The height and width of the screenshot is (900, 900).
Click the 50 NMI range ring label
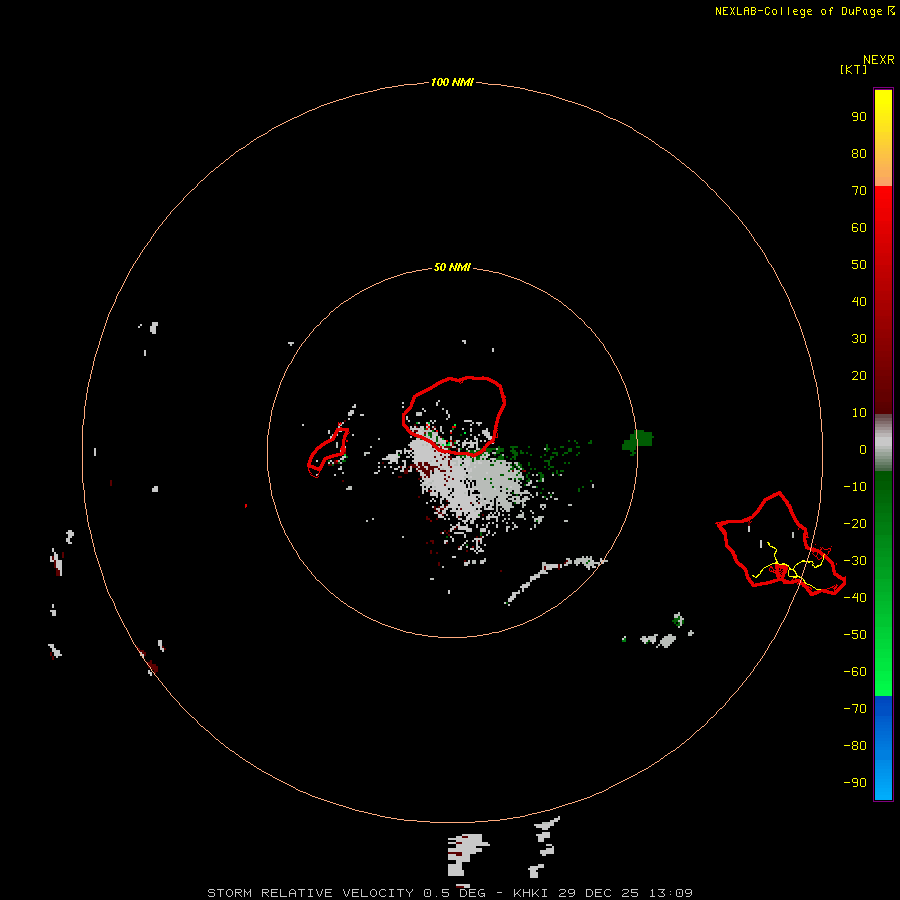click(452, 267)
